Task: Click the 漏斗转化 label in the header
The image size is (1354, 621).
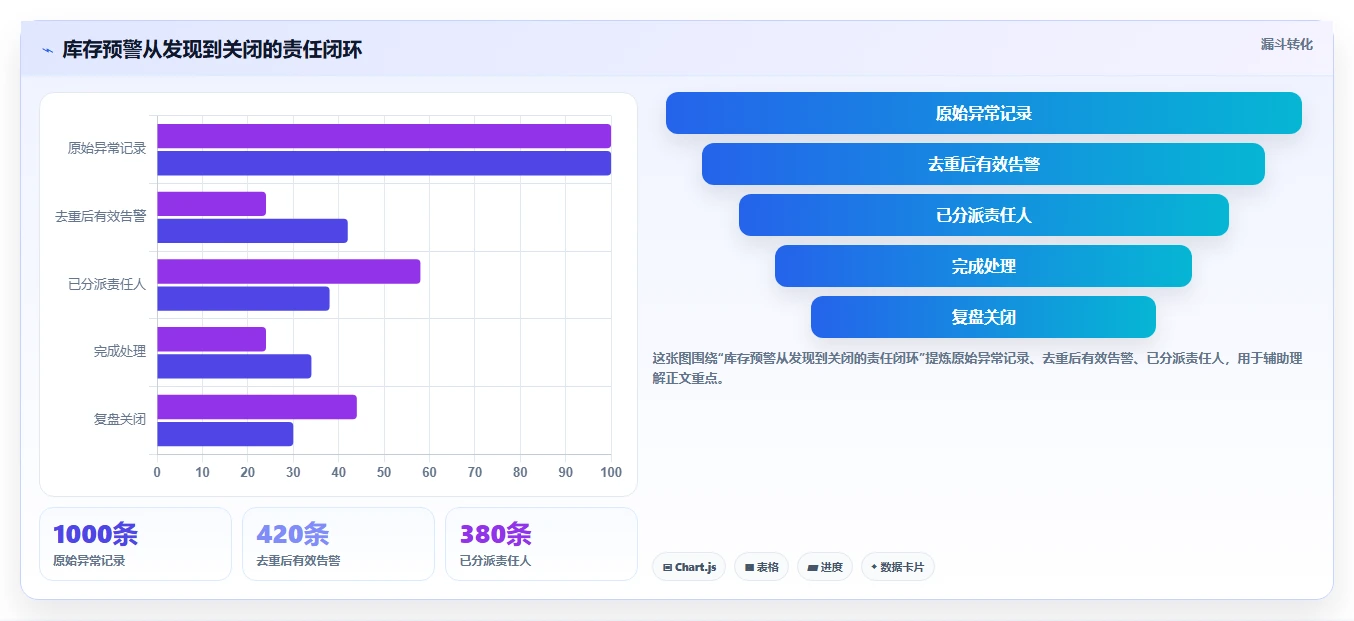Action: 1286,44
